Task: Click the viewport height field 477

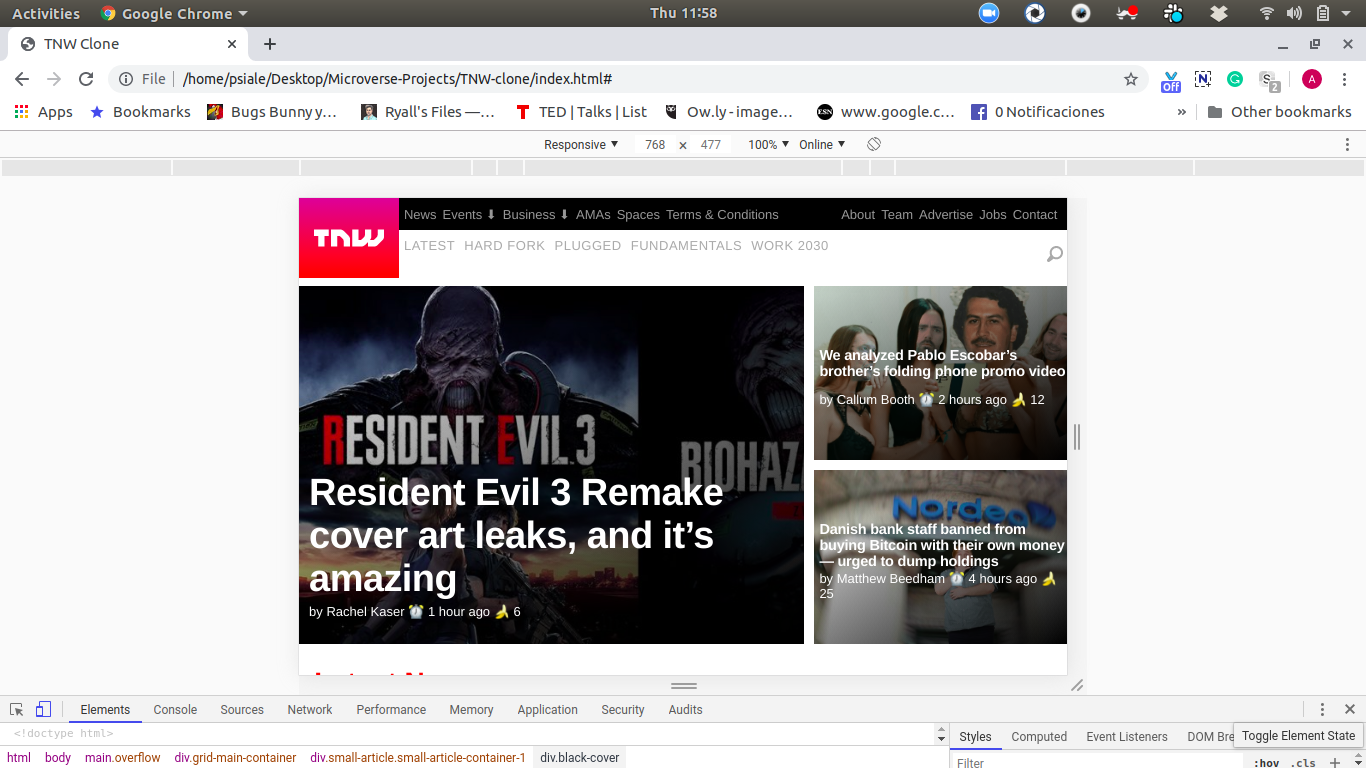Action: point(711,145)
